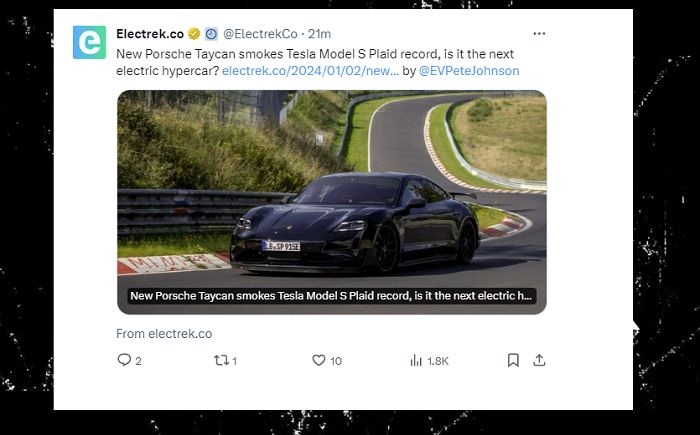Like the tweet with the heart icon
The width and height of the screenshot is (700, 435).
click(x=319, y=360)
